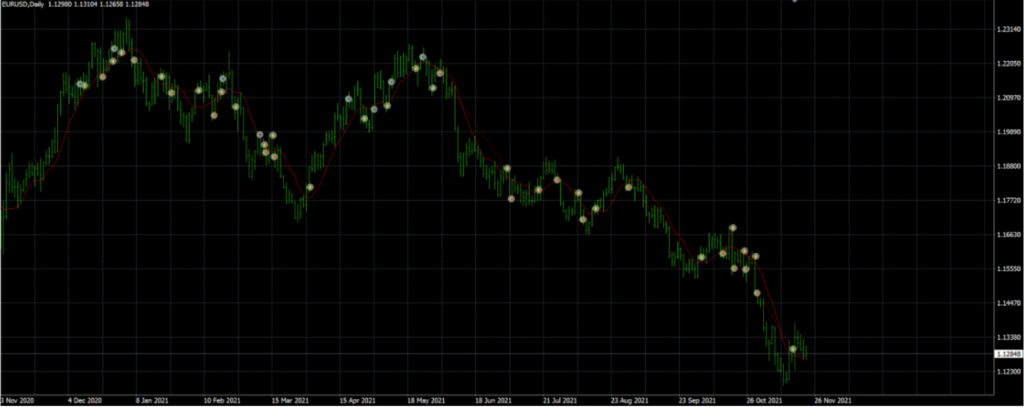Click the signal dot near the 23 Aug 2021 peak

(x=629, y=187)
